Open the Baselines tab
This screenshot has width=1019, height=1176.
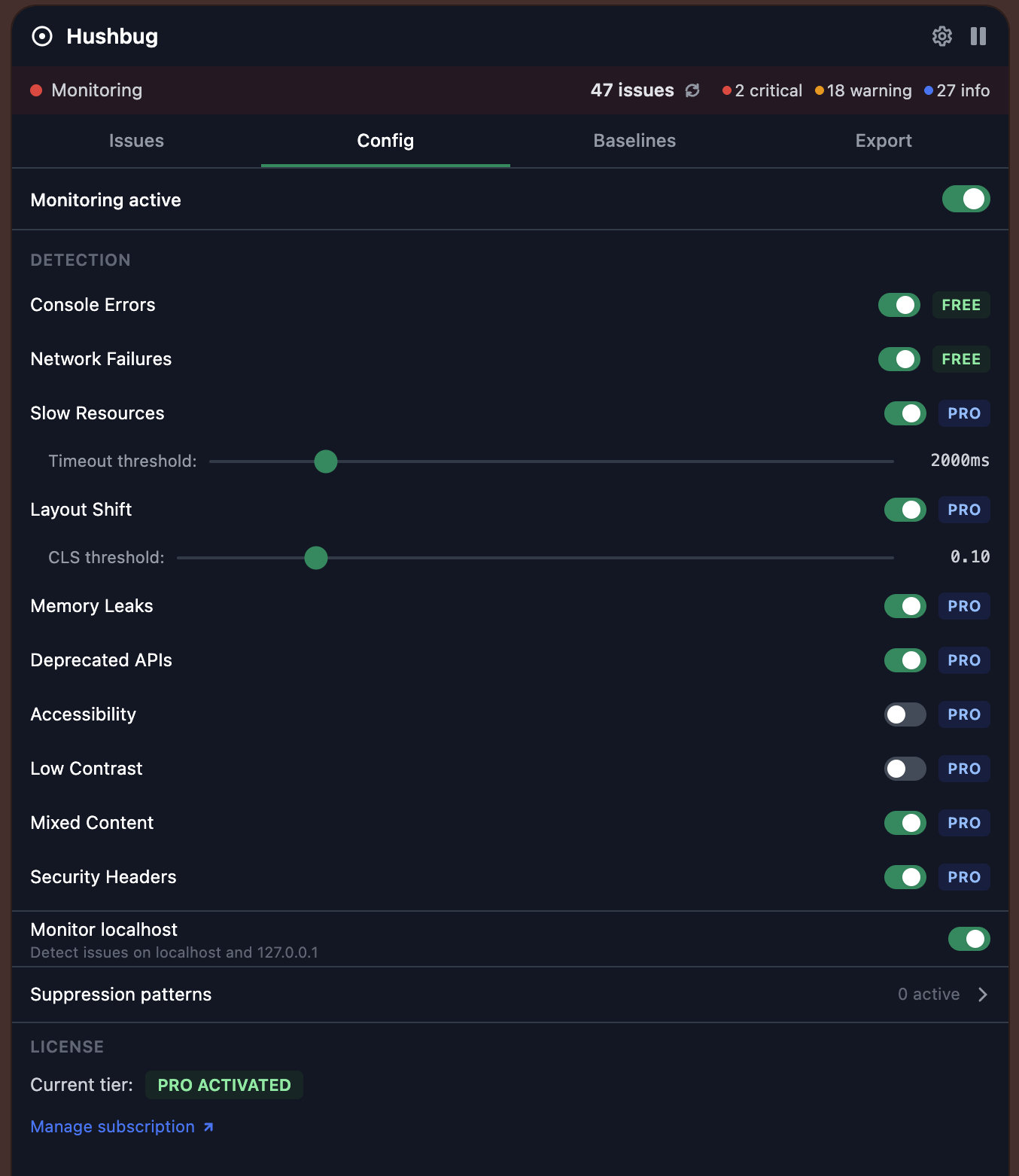[634, 141]
